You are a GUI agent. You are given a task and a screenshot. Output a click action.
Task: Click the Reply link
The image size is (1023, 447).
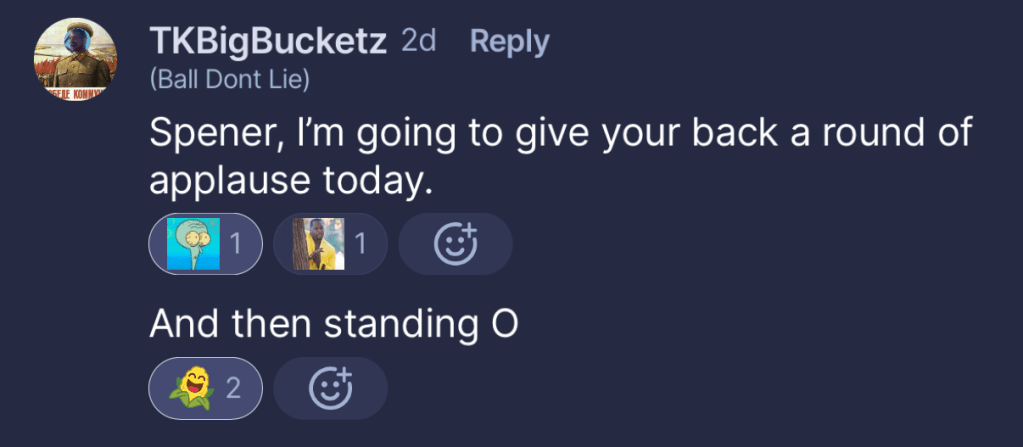(x=509, y=42)
